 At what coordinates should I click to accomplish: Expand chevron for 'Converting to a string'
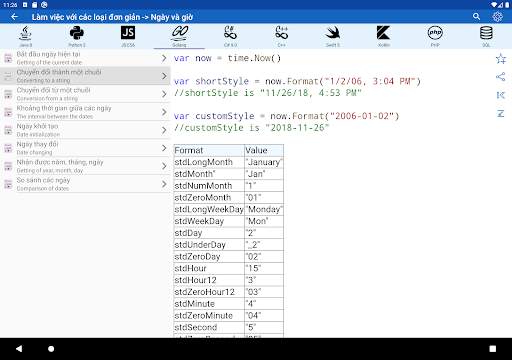point(164,76)
